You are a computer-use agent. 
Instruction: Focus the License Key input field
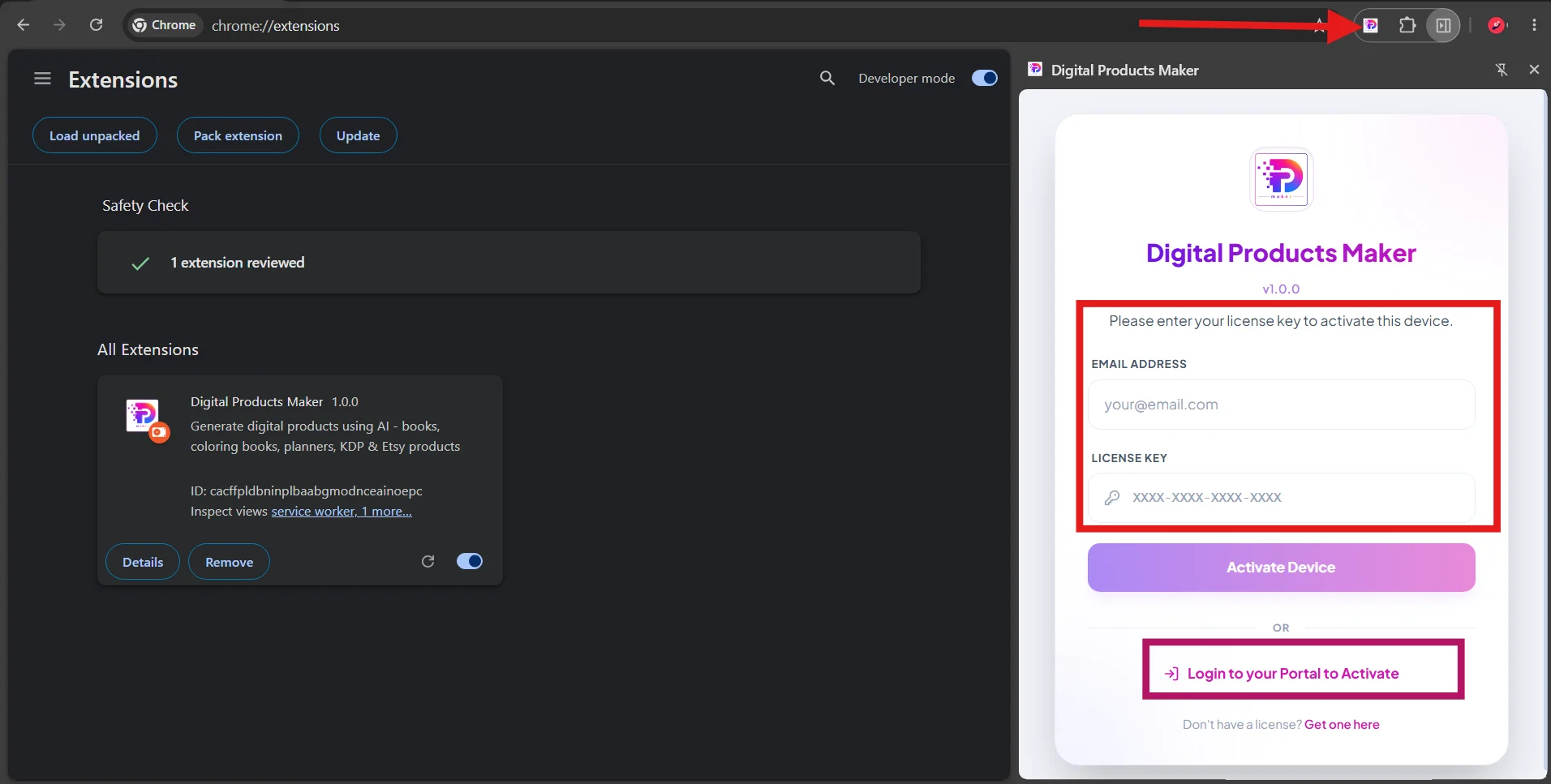pyautogui.click(x=1281, y=497)
